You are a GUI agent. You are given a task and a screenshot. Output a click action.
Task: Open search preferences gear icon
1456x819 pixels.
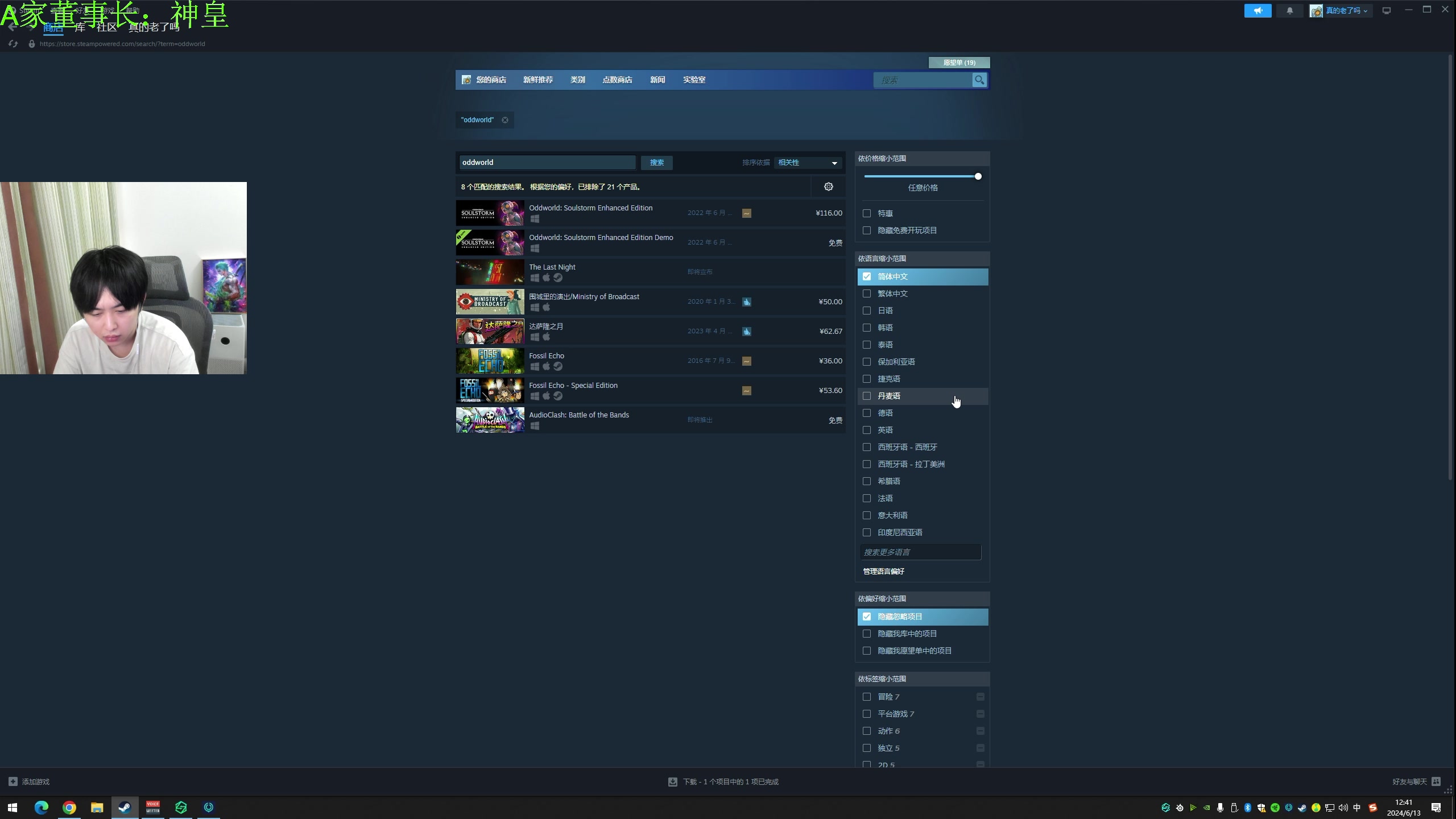(x=829, y=187)
